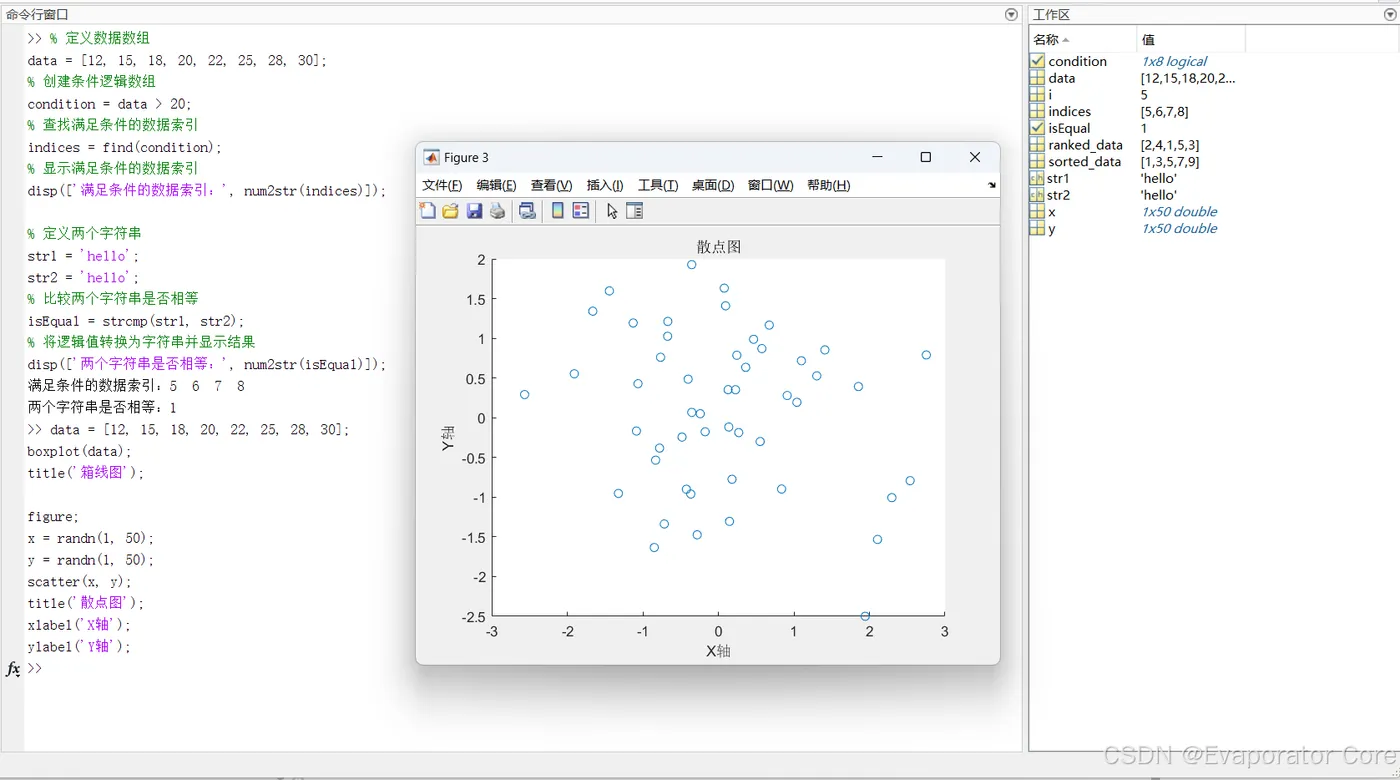
Task: Open the 查看(V) menu in Figure 3
Action: point(551,185)
